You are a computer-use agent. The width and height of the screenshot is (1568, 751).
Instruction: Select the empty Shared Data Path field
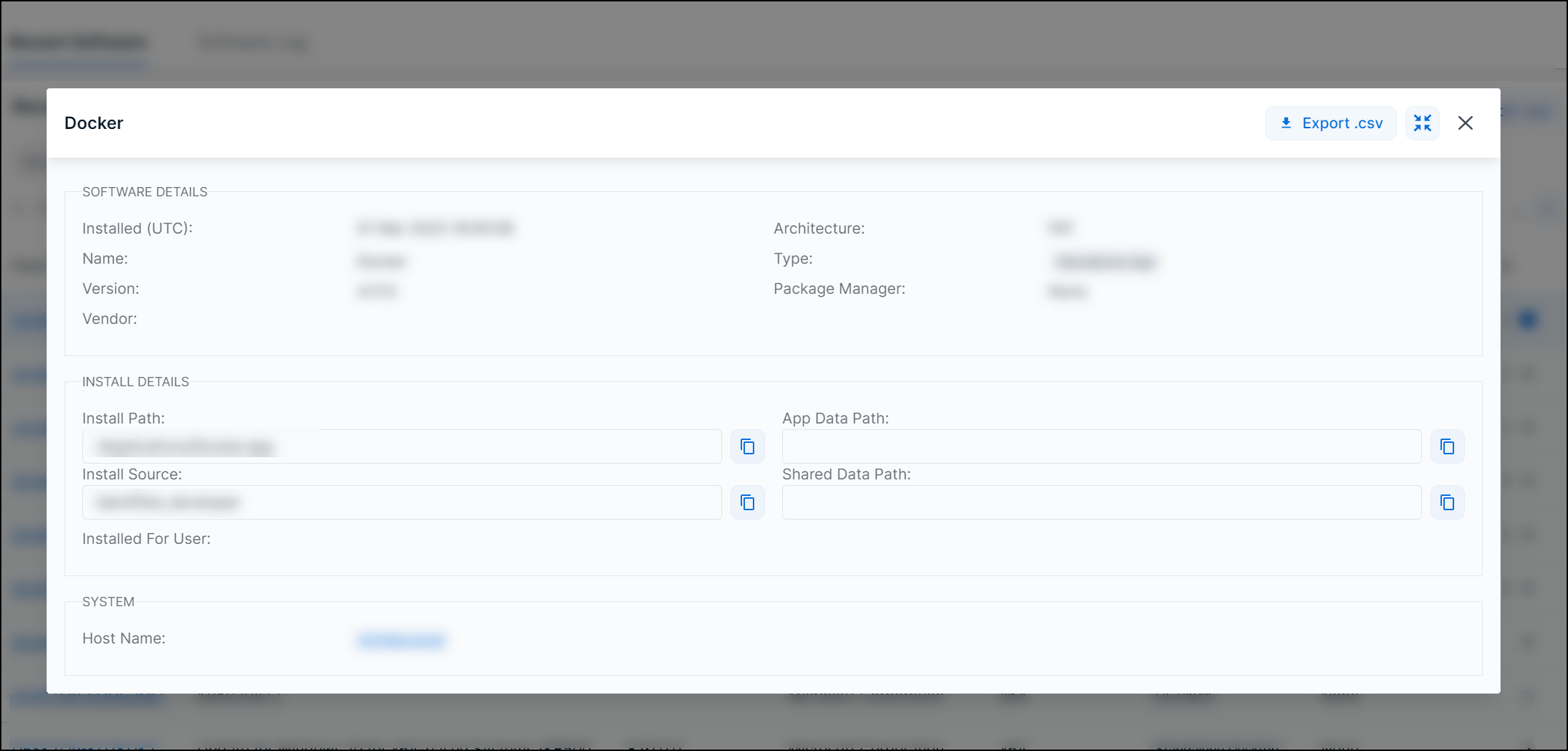1102,502
